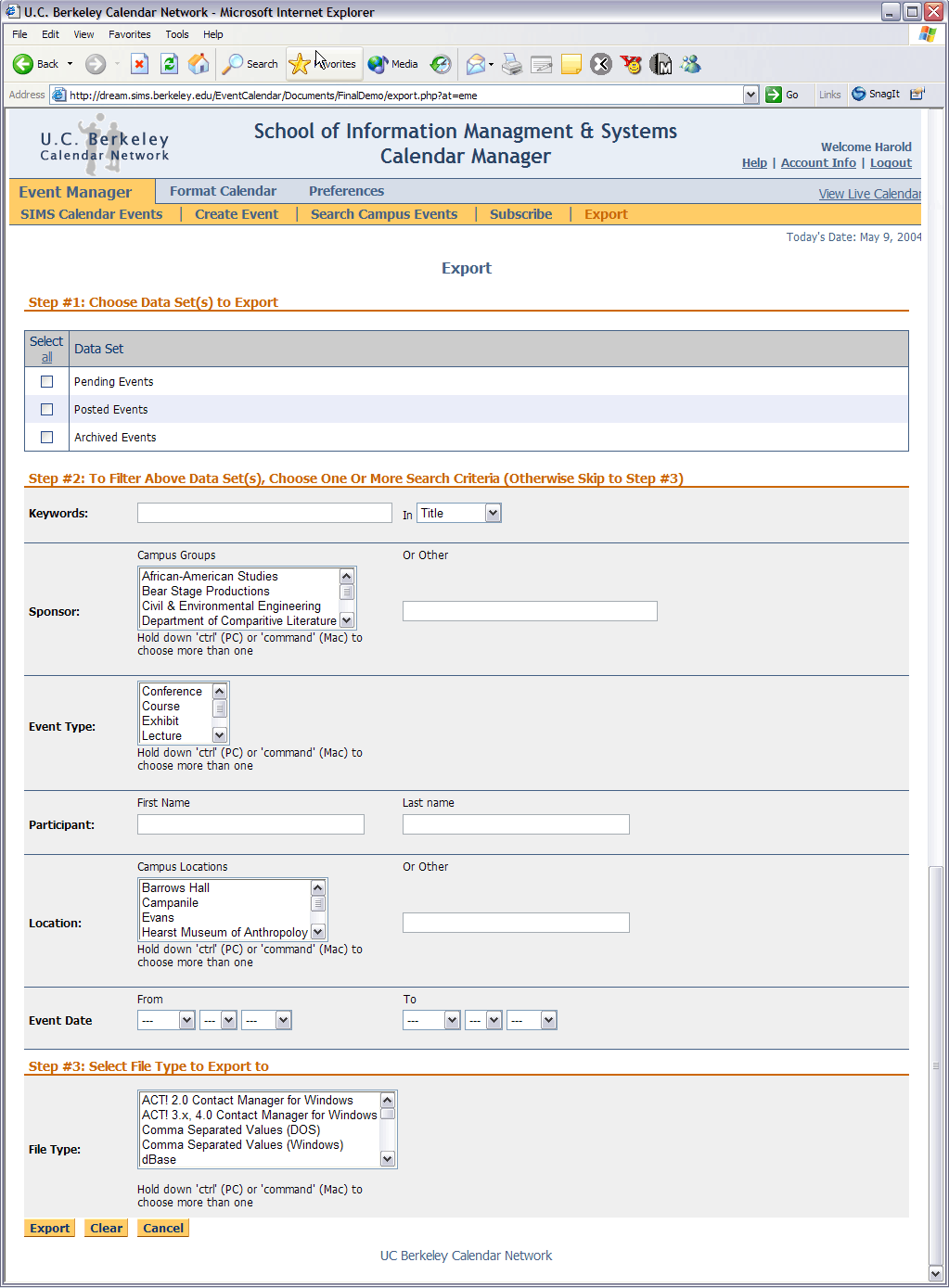The height and width of the screenshot is (1288, 949).
Task: Switch to the Preferences tab
Action: point(346,191)
